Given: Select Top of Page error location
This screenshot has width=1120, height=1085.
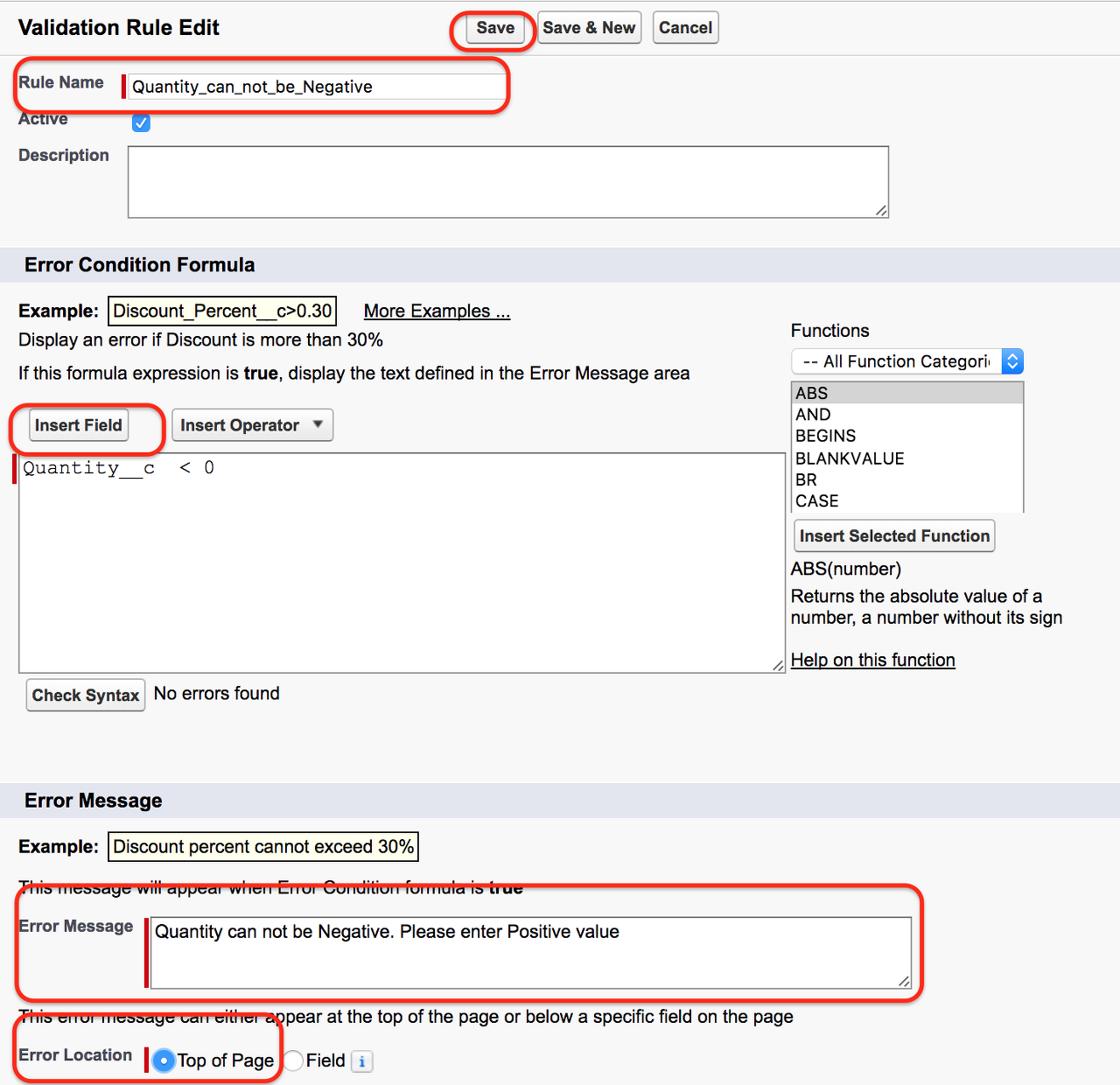Looking at the screenshot, I should tap(164, 1060).
